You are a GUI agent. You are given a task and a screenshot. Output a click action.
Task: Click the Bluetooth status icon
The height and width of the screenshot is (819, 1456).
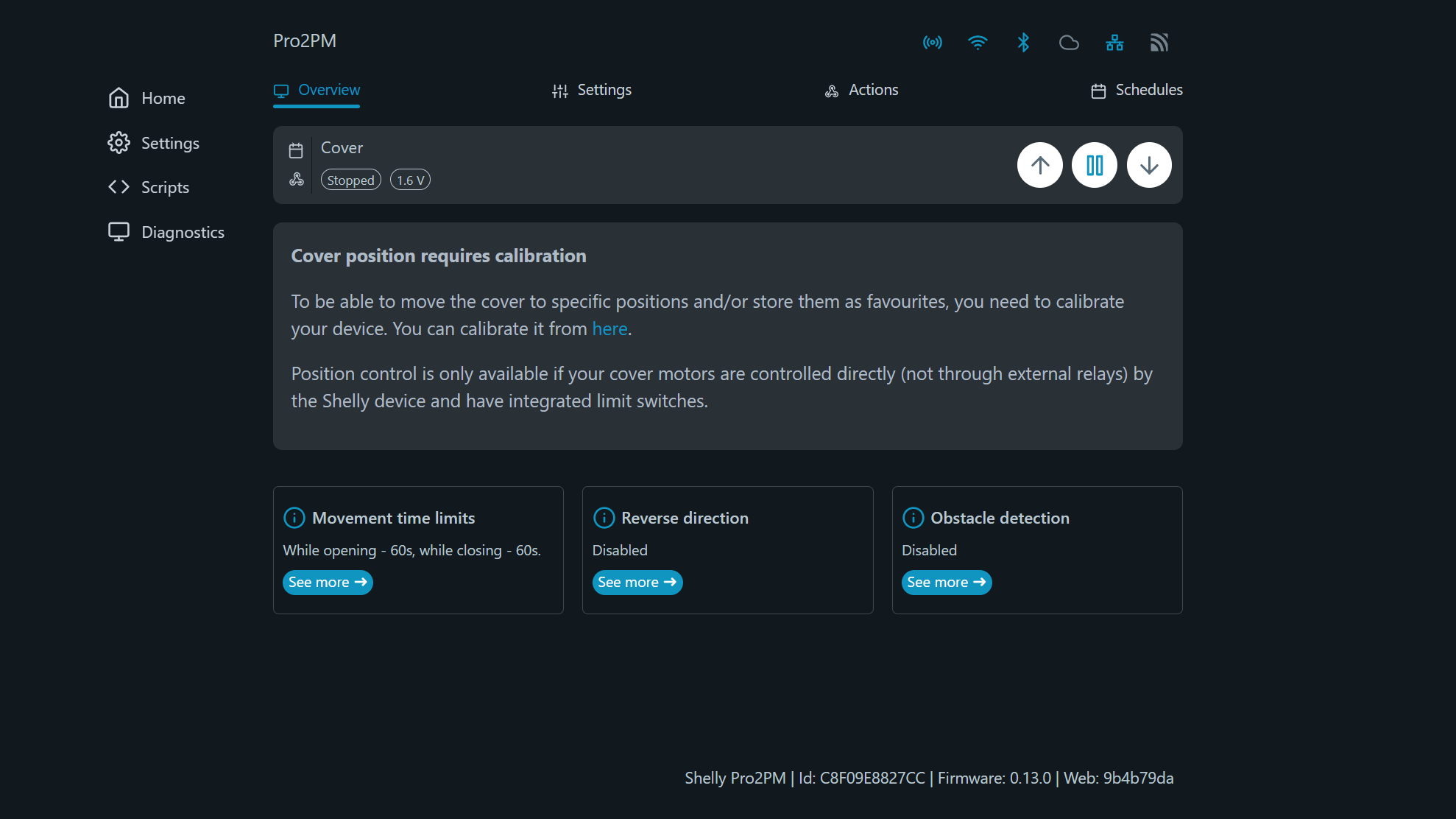tap(1023, 43)
